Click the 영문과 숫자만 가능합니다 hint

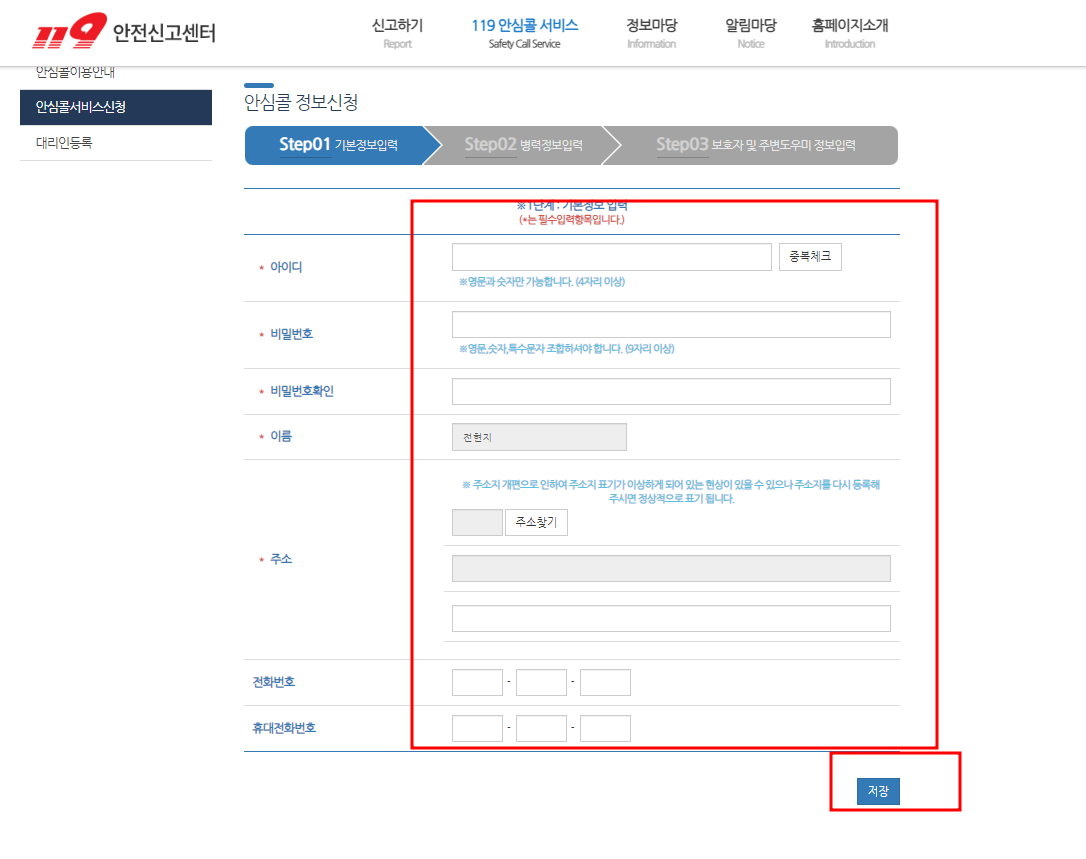click(542, 282)
